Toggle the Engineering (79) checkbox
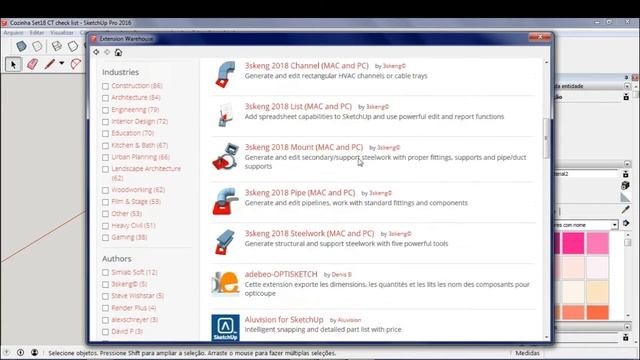 pos(106,110)
